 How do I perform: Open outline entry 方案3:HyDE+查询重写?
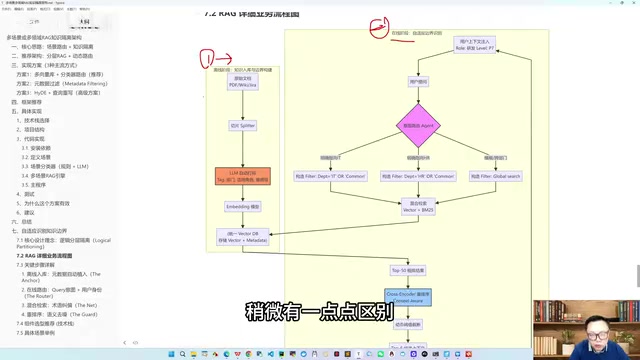[58, 93]
